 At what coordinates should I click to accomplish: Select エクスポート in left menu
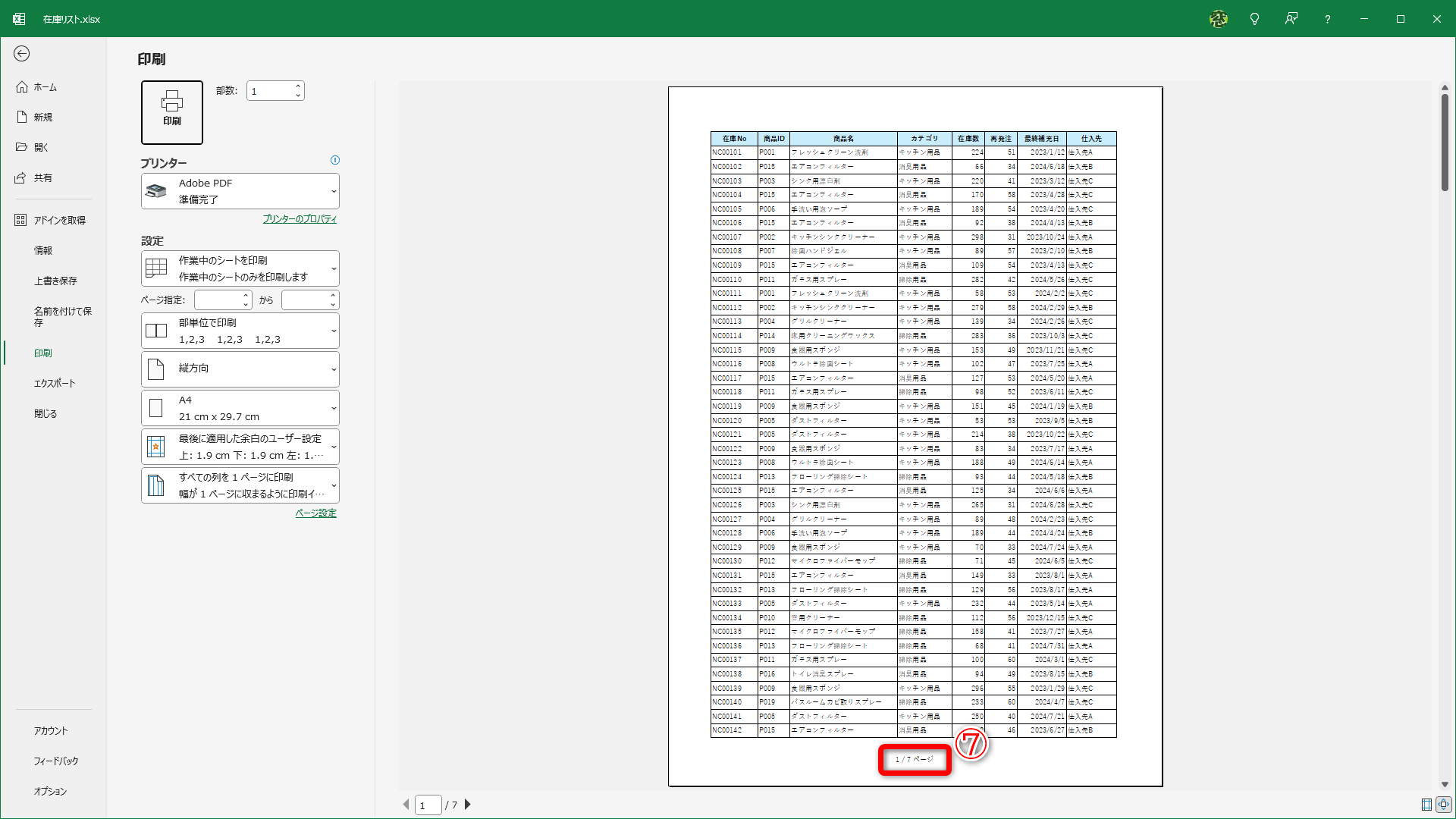tap(55, 383)
